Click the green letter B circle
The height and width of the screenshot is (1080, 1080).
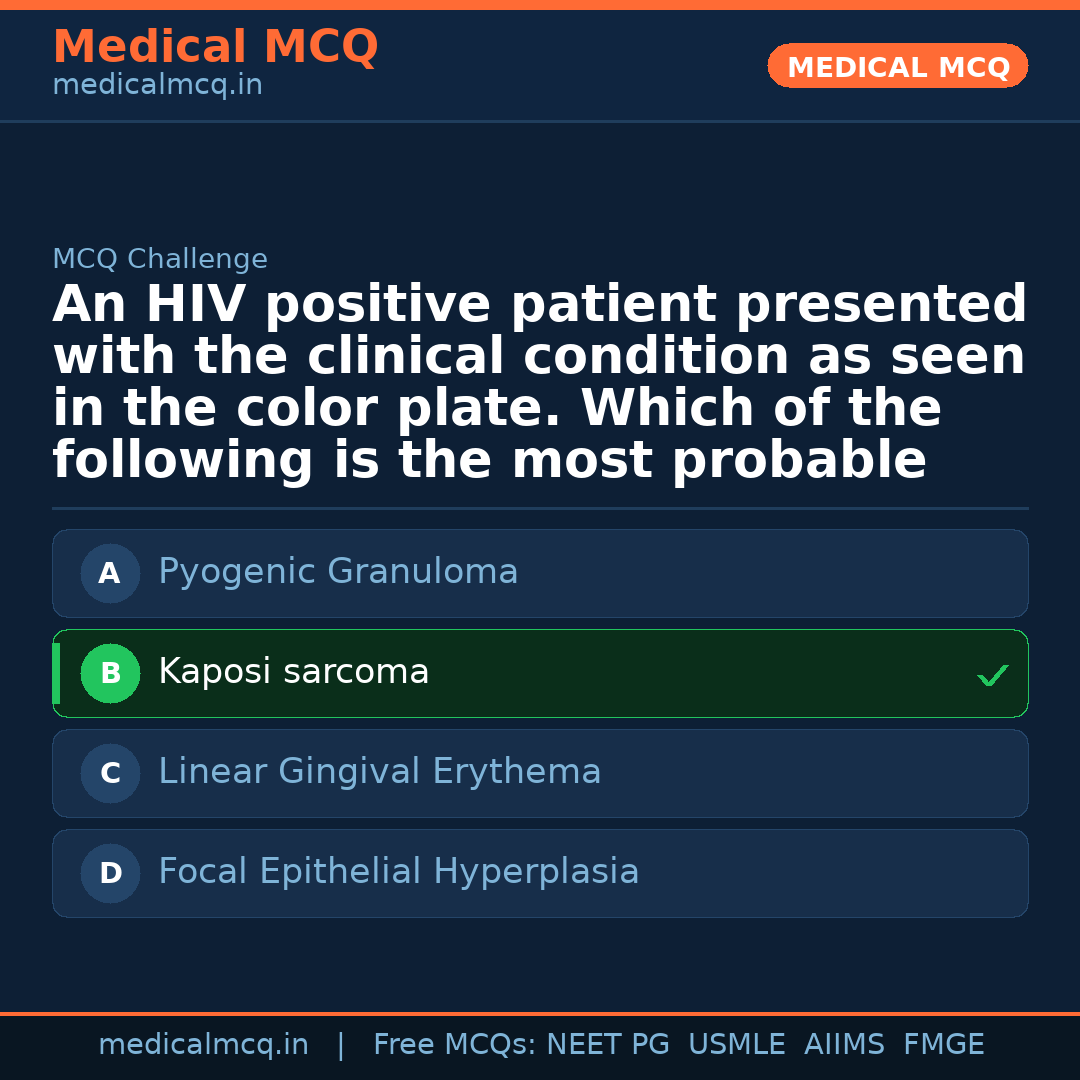pos(110,673)
